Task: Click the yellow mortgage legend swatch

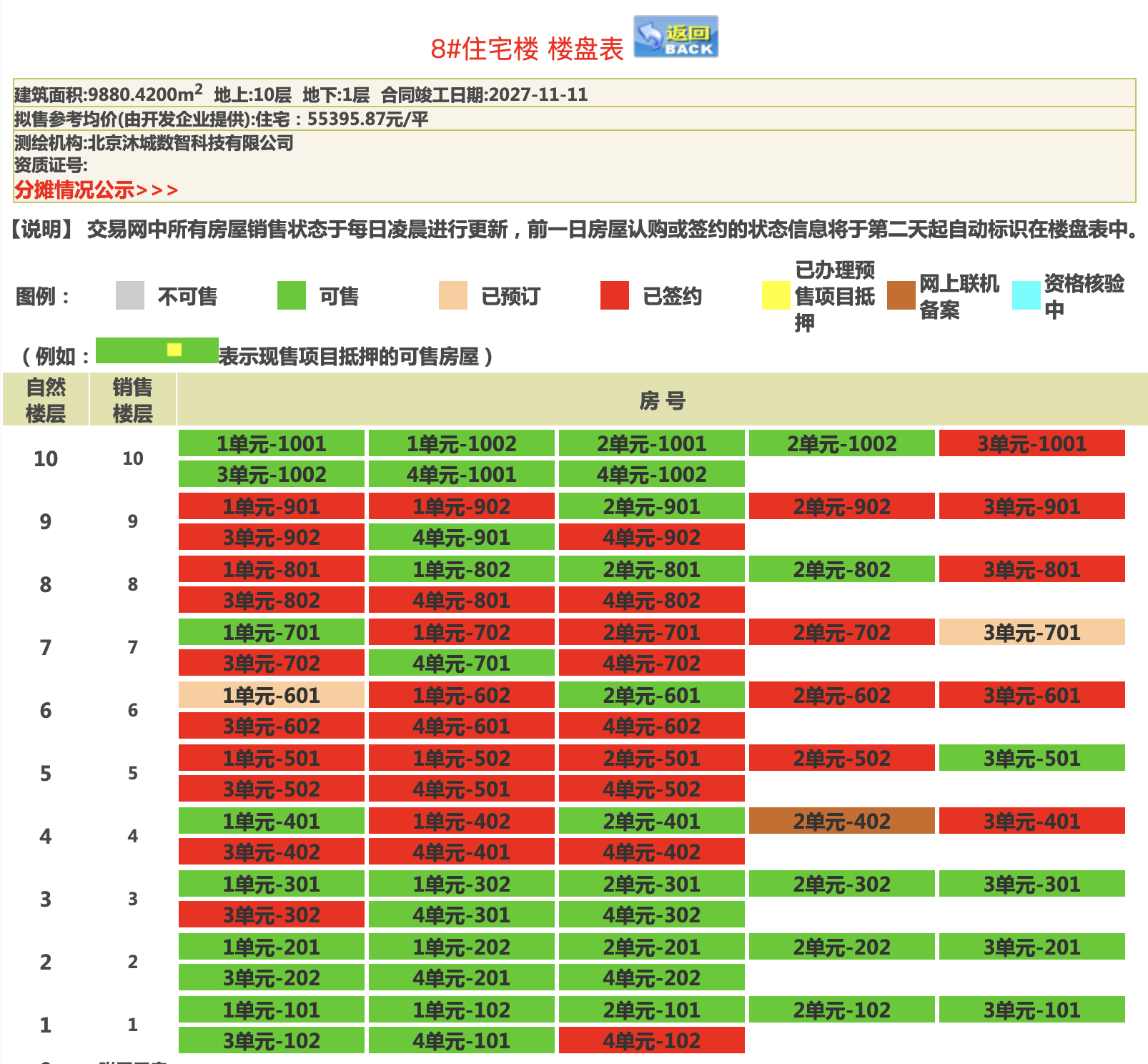Action: pyautogui.click(x=776, y=295)
